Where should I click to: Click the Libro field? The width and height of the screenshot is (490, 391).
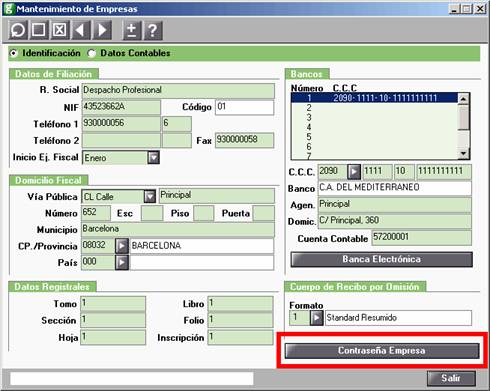[240, 304]
